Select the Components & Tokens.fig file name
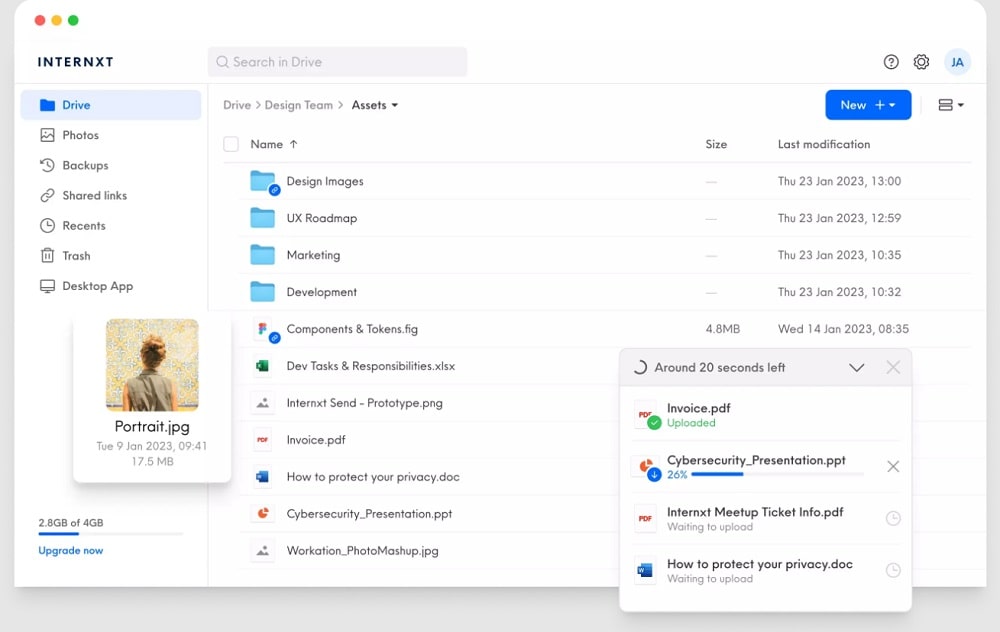The height and width of the screenshot is (632, 1000). coord(352,329)
